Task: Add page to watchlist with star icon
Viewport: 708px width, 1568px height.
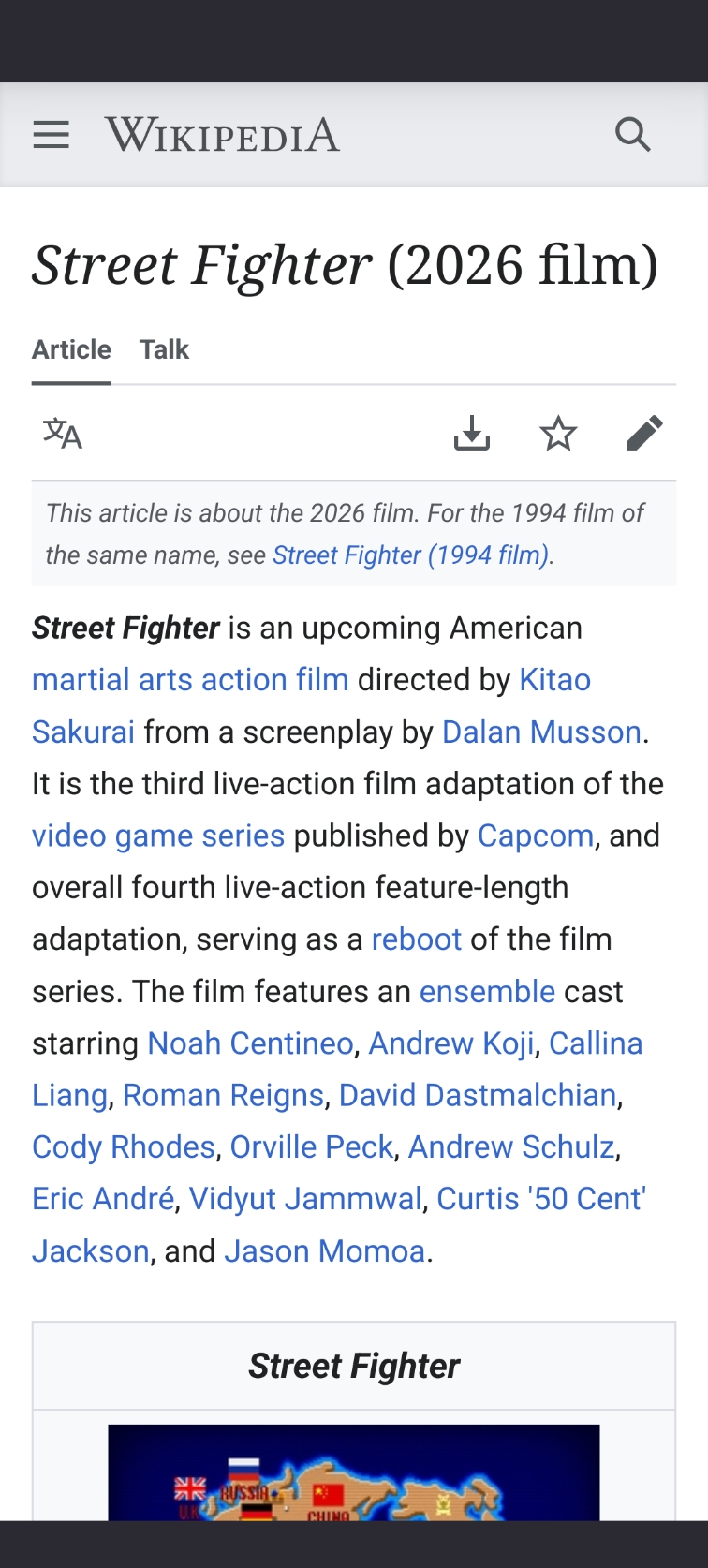Action: pyautogui.click(x=558, y=434)
